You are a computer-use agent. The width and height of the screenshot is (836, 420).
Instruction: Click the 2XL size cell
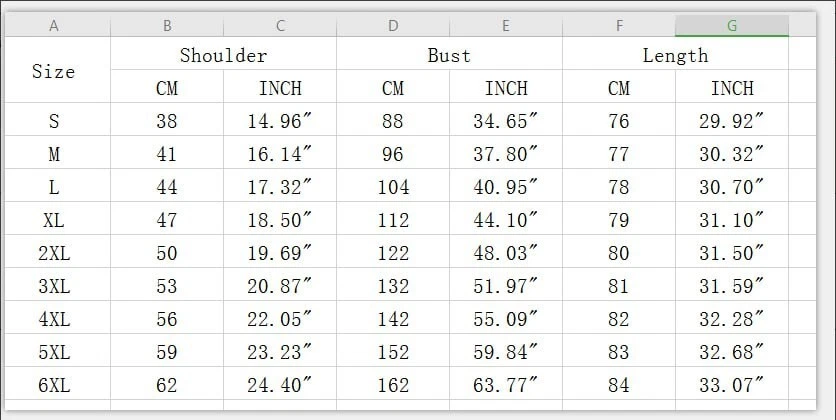(x=54, y=253)
